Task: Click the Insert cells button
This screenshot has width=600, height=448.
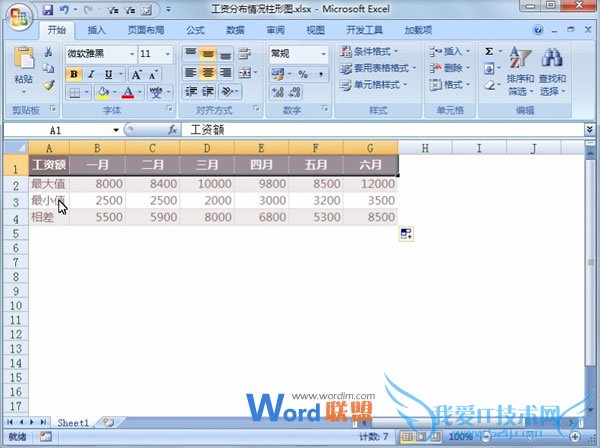Action: pos(450,51)
